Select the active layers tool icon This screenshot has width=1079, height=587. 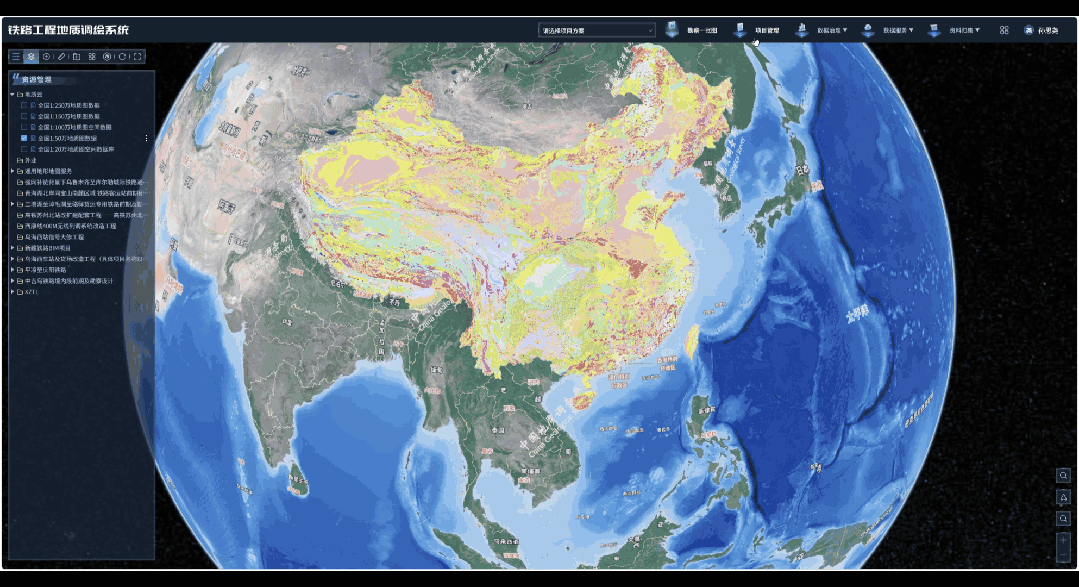[31, 56]
